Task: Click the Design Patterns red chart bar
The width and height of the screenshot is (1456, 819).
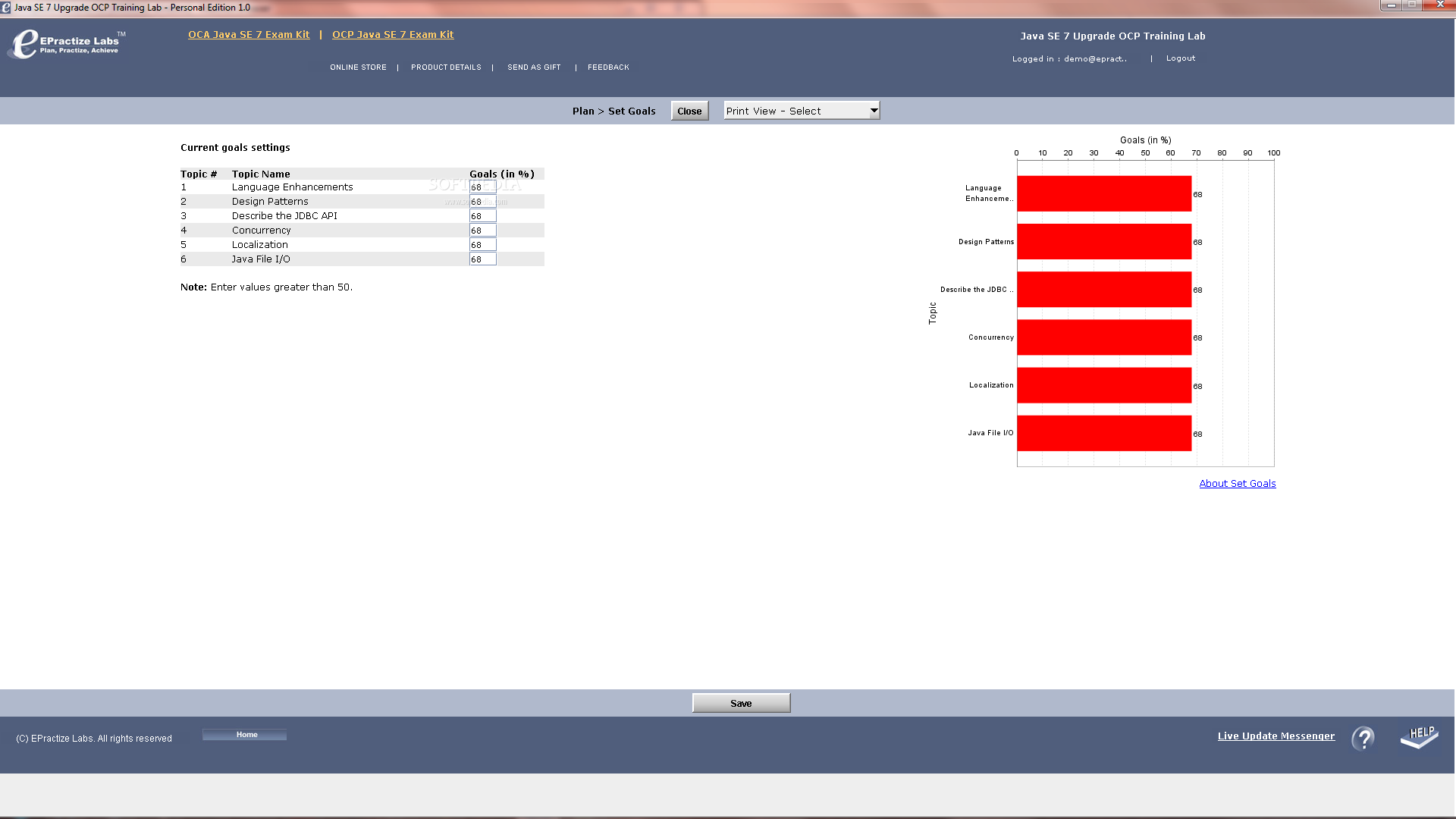Action: [1104, 242]
